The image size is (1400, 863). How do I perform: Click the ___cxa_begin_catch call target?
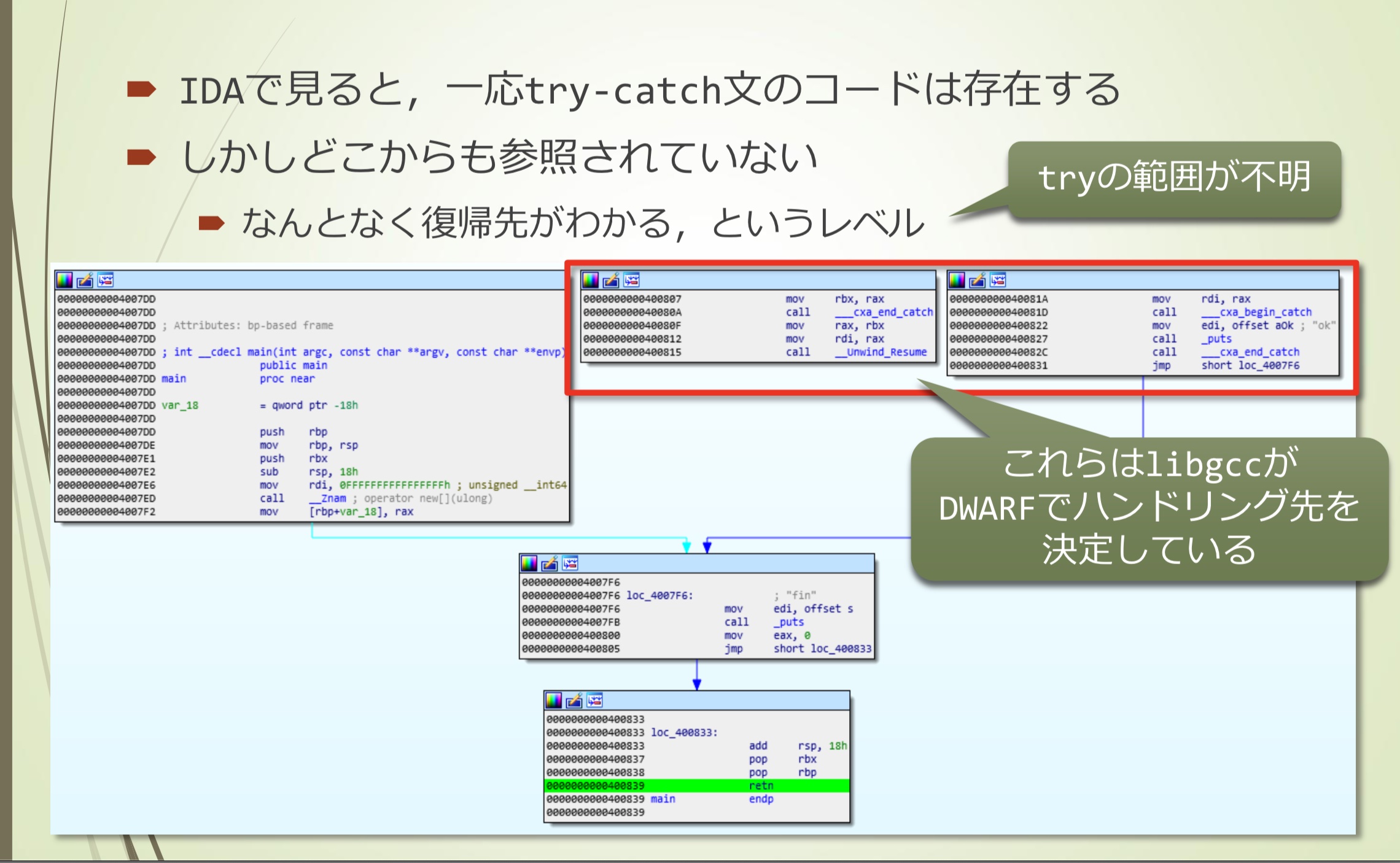pos(1256,312)
